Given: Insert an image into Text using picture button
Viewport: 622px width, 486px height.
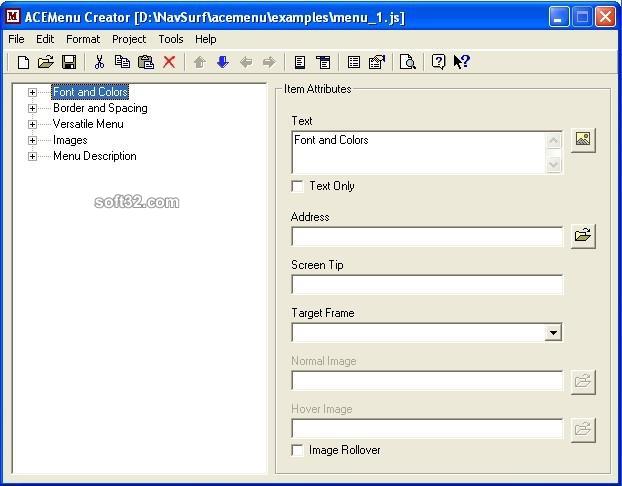Looking at the screenshot, I should (583, 140).
